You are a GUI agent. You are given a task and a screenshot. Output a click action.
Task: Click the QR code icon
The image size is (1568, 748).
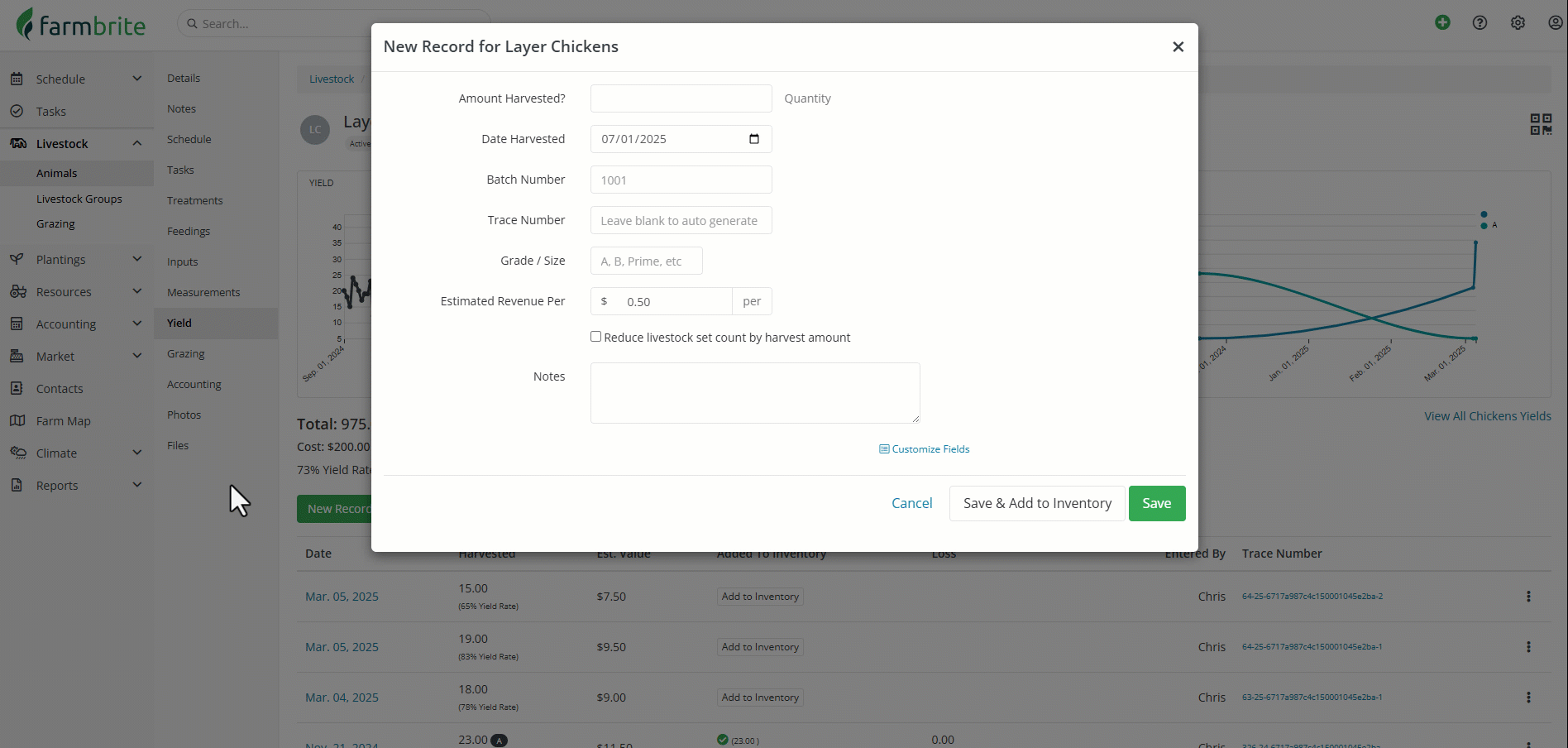coord(1541,124)
